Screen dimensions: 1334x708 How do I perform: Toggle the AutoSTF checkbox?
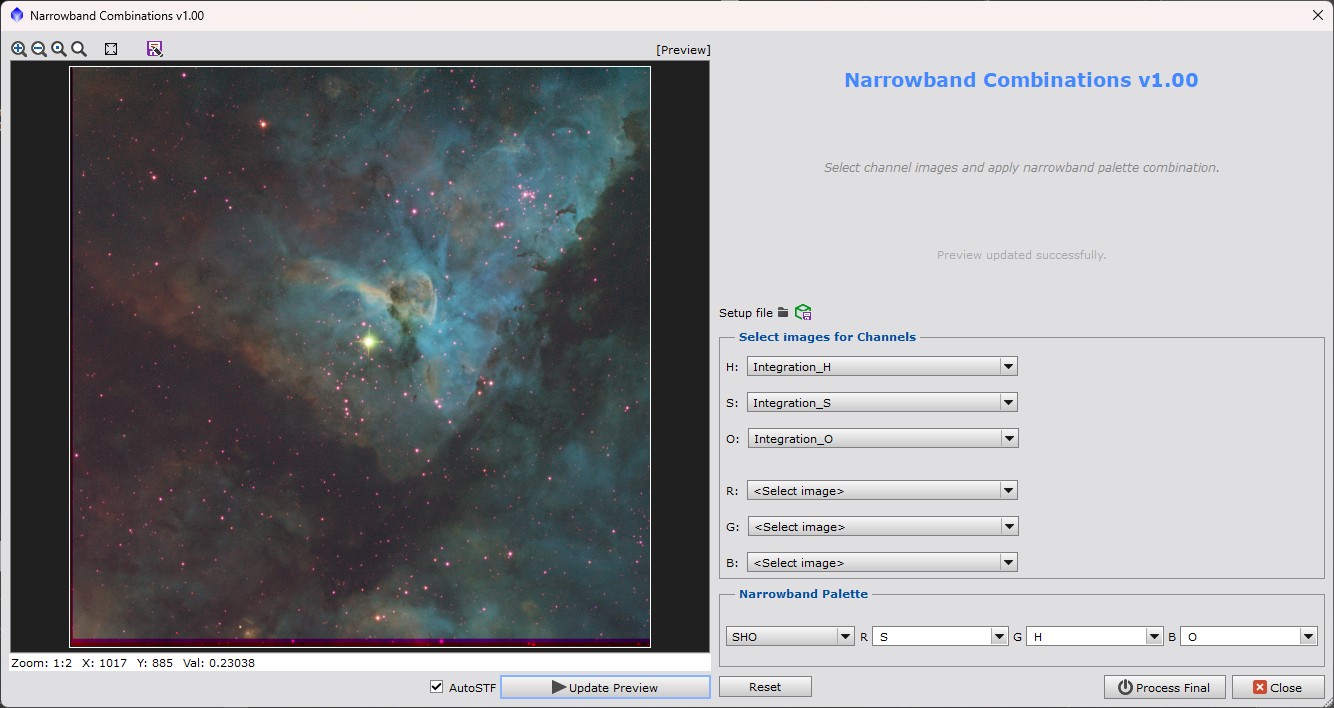(x=436, y=687)
